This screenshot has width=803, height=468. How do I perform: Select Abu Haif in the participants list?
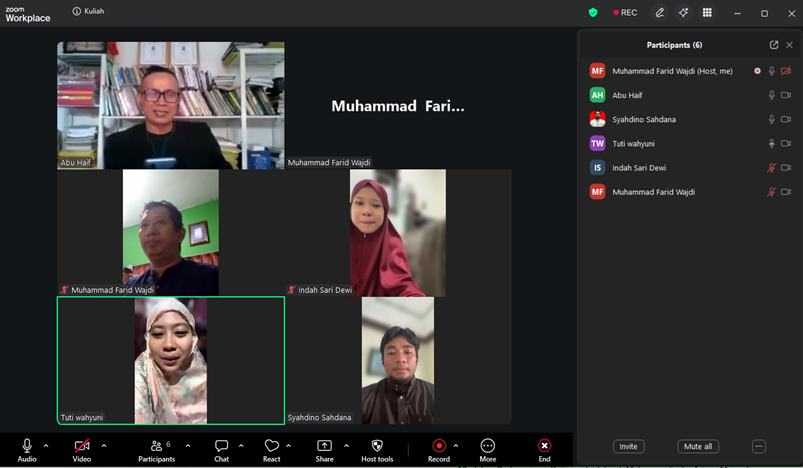tap(690, 95)
